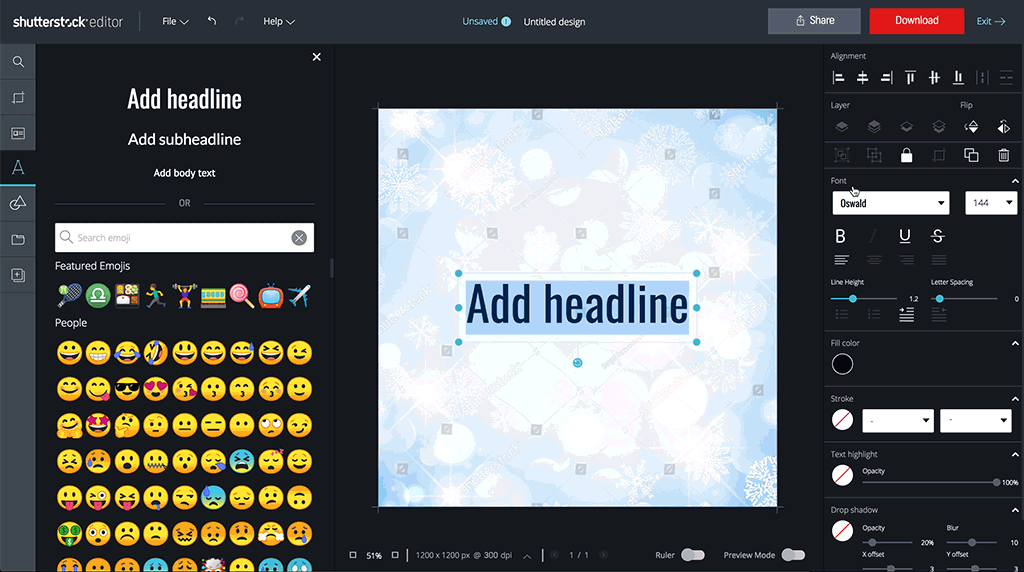Toggle the Preview Mode switch
The image size is (1024, 572).
(x=793, y=555)
